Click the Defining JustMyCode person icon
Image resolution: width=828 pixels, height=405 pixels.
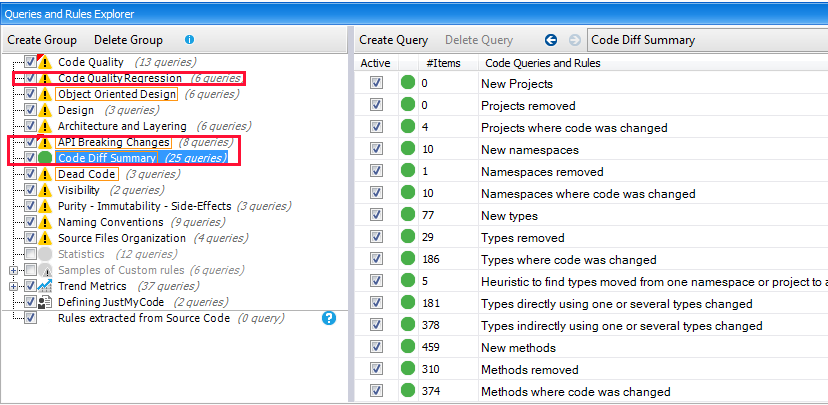pos(45,302)
